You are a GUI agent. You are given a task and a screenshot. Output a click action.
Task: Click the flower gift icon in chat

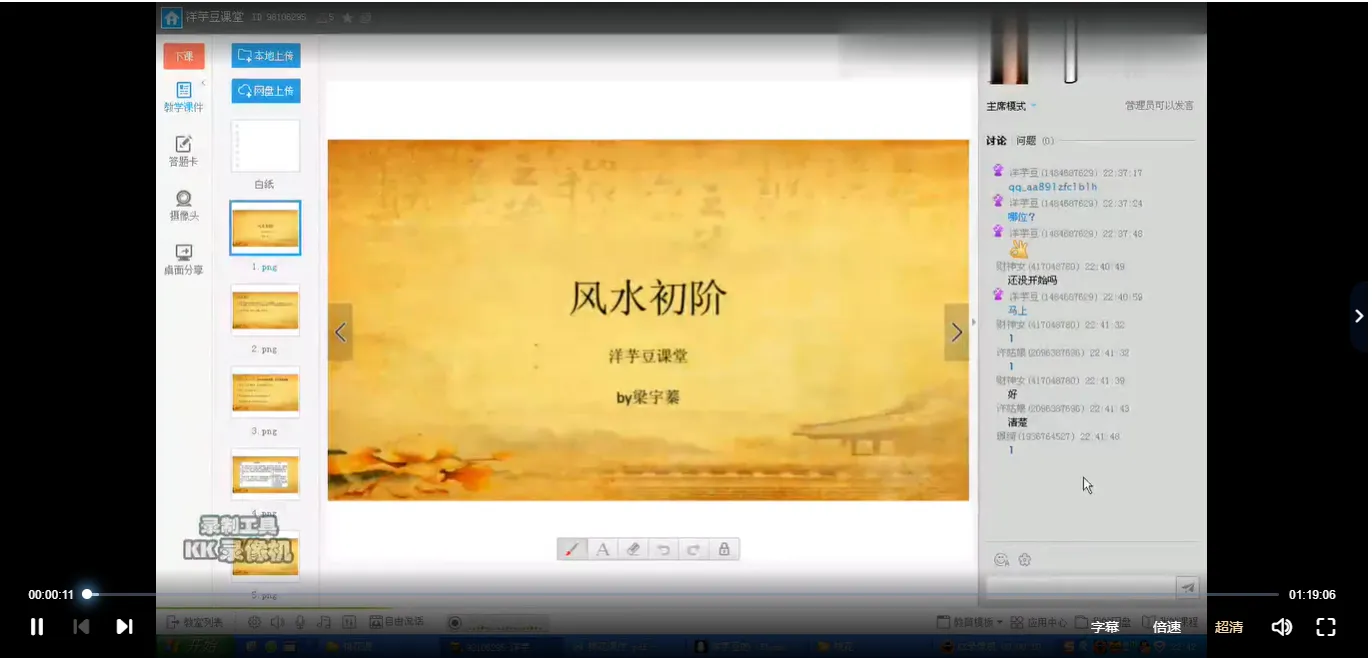(1024, 560)
